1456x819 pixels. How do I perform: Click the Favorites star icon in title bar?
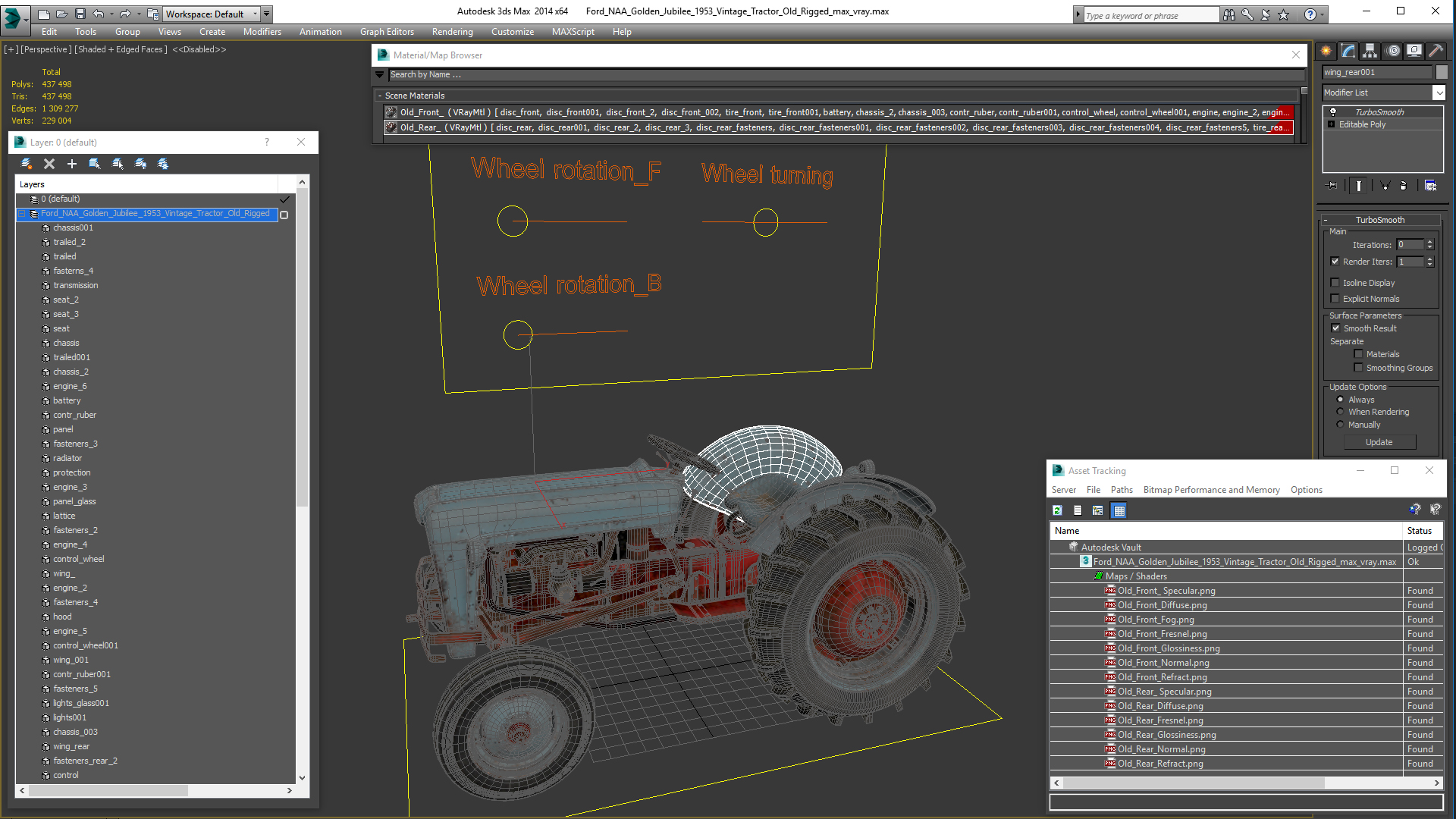pyautogui.click(x=1284, y=14)
